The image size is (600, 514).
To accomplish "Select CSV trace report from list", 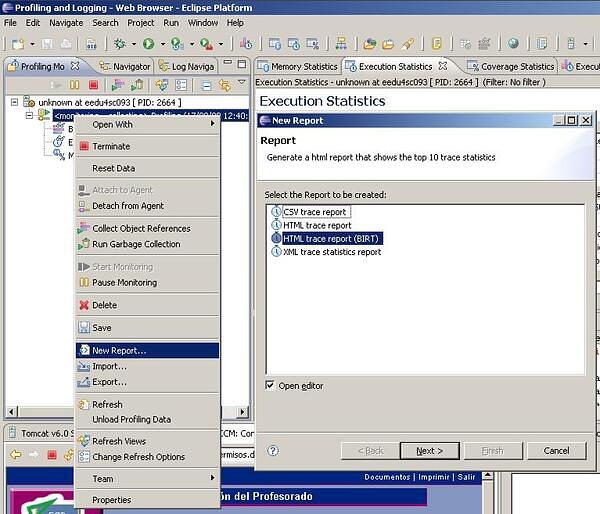I will tap(314, 212).
